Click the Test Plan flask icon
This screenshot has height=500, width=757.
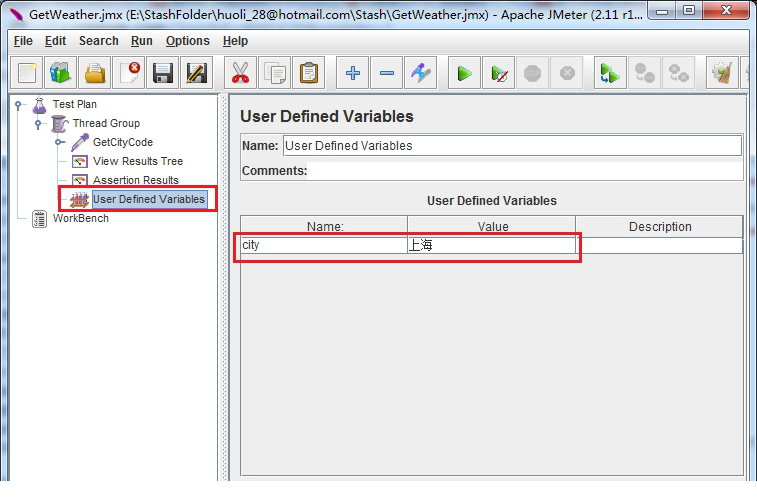40,105
